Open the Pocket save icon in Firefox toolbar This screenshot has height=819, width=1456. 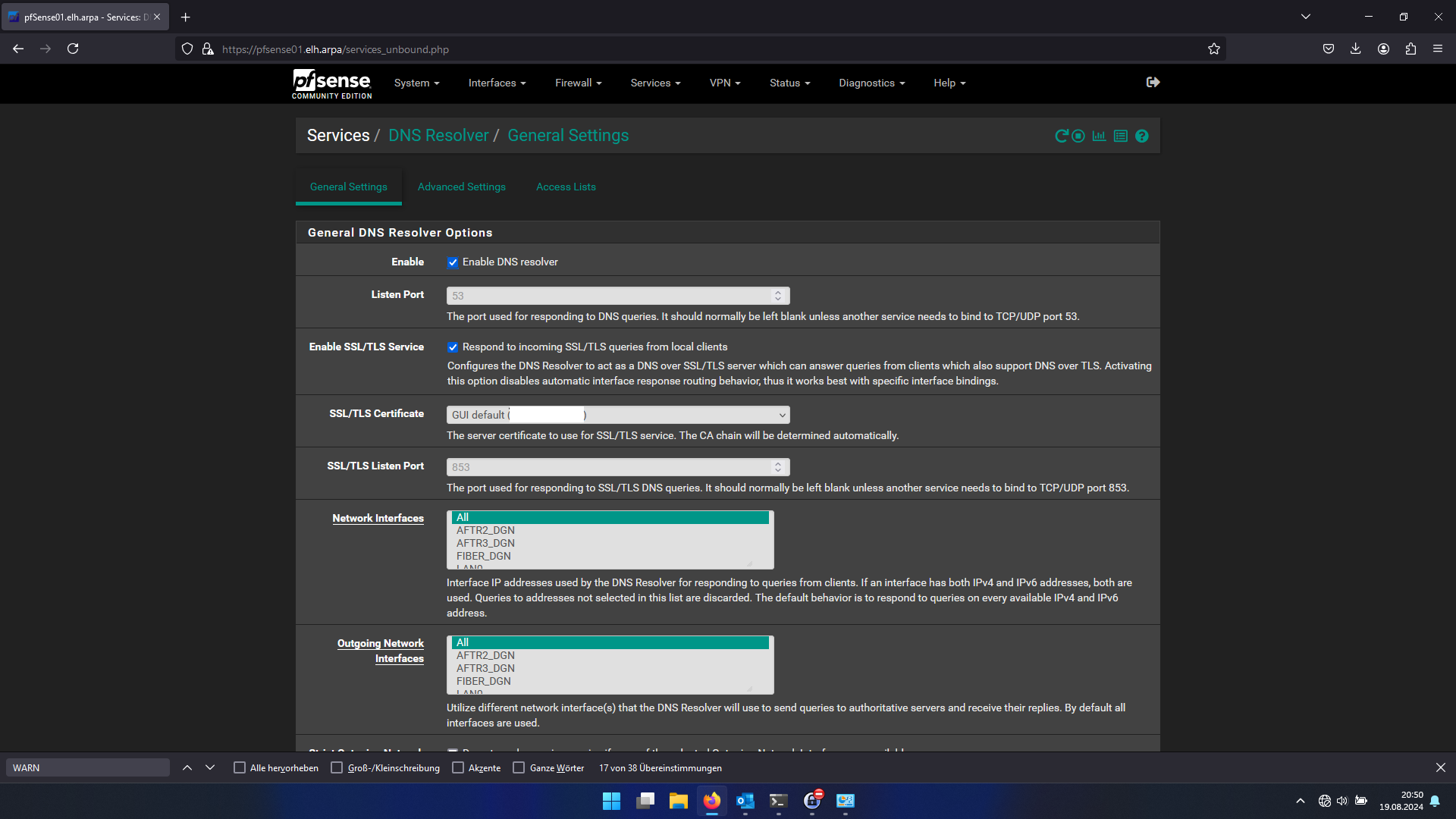coord(1329,49)
